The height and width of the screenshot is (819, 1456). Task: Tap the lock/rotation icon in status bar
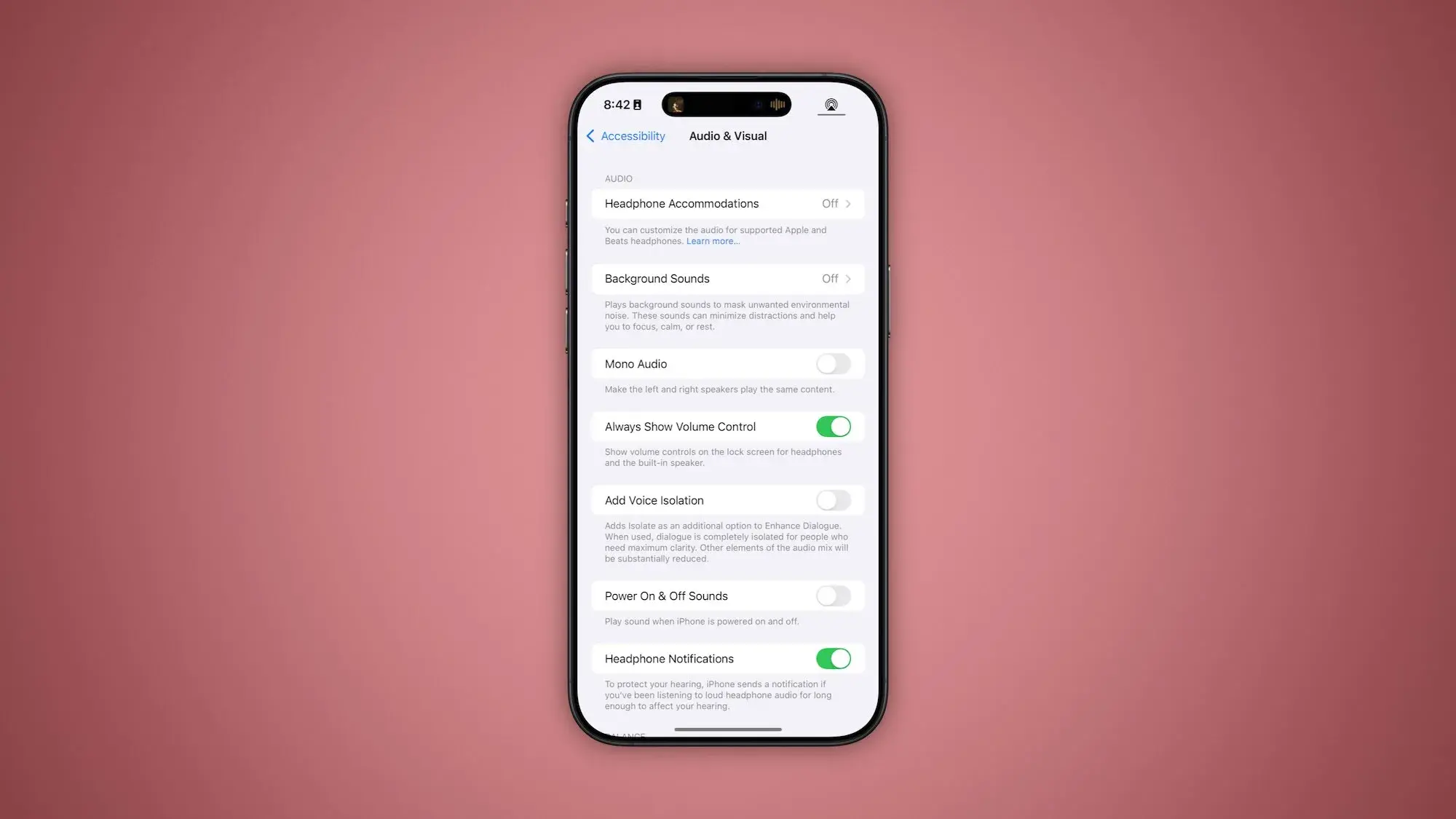pyautogui.click(x=642, y=103)
